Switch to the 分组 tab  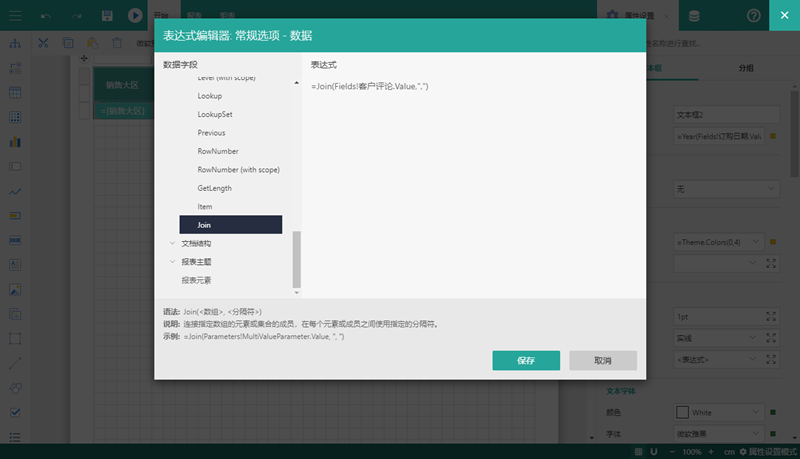pyautogui.click(x=746, y=68)
